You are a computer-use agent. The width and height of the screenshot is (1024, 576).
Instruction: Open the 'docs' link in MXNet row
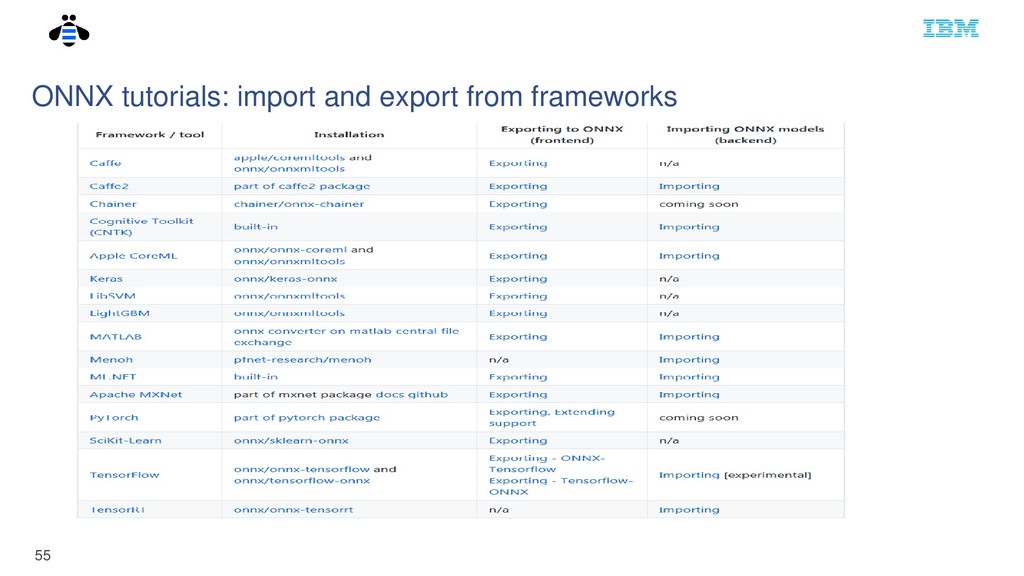390,394
